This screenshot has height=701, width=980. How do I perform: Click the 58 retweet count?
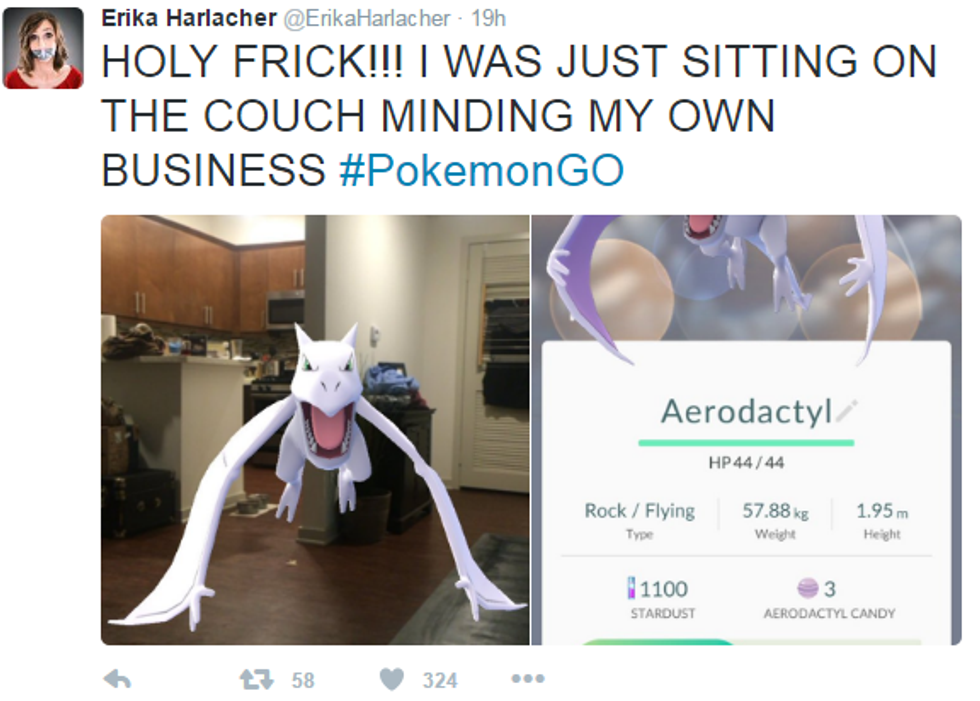pos(303,680)
